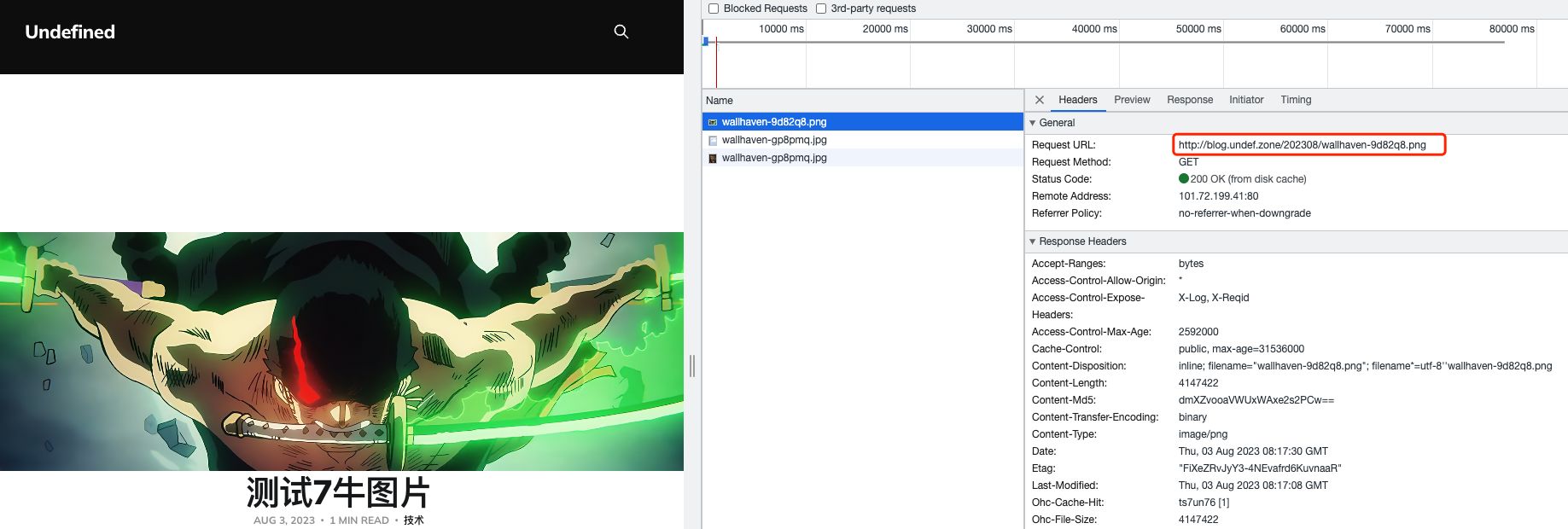The width and height of the screenshot is (1568, 529).
Task: Click thumbnail icon of wallhaven-9d82q8.png request
Action: [713, 122]
